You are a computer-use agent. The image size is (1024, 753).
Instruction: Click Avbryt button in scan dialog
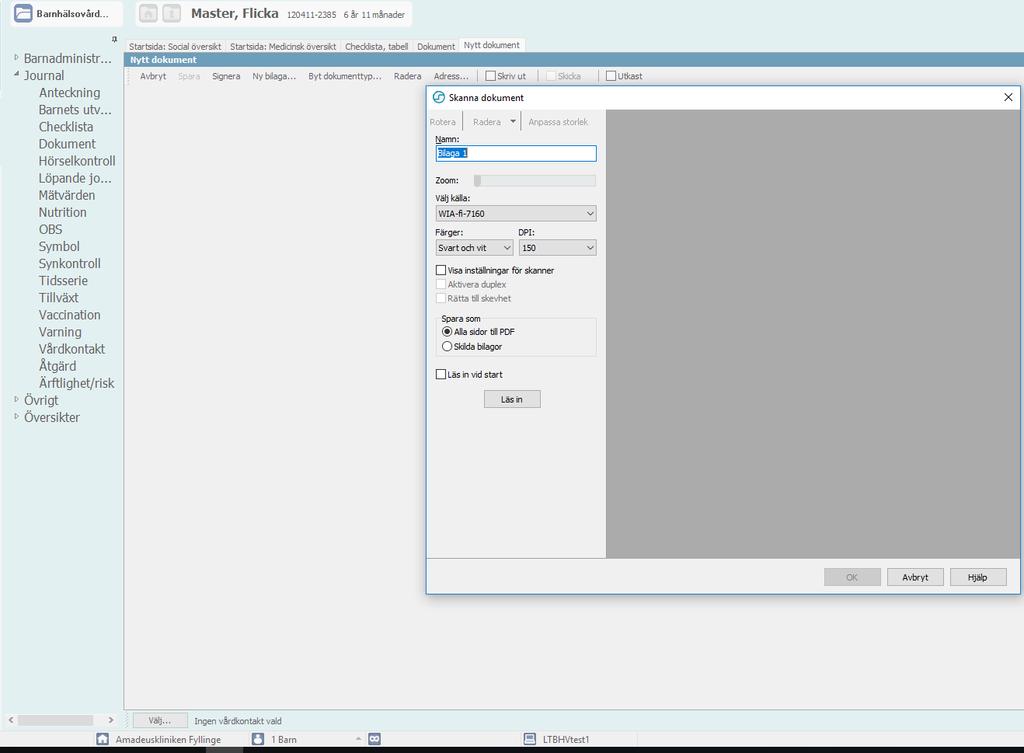tap(915, 577)
